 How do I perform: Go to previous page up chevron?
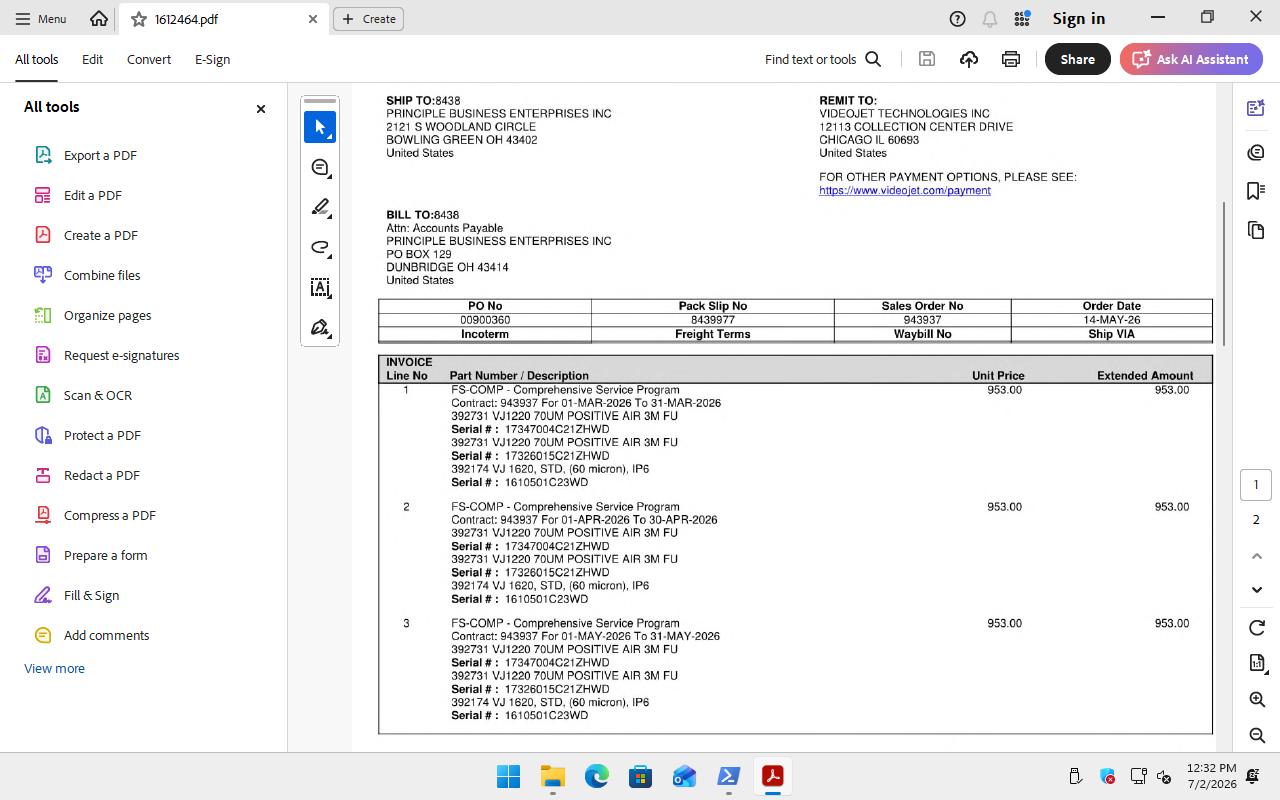click(1257, 556)
